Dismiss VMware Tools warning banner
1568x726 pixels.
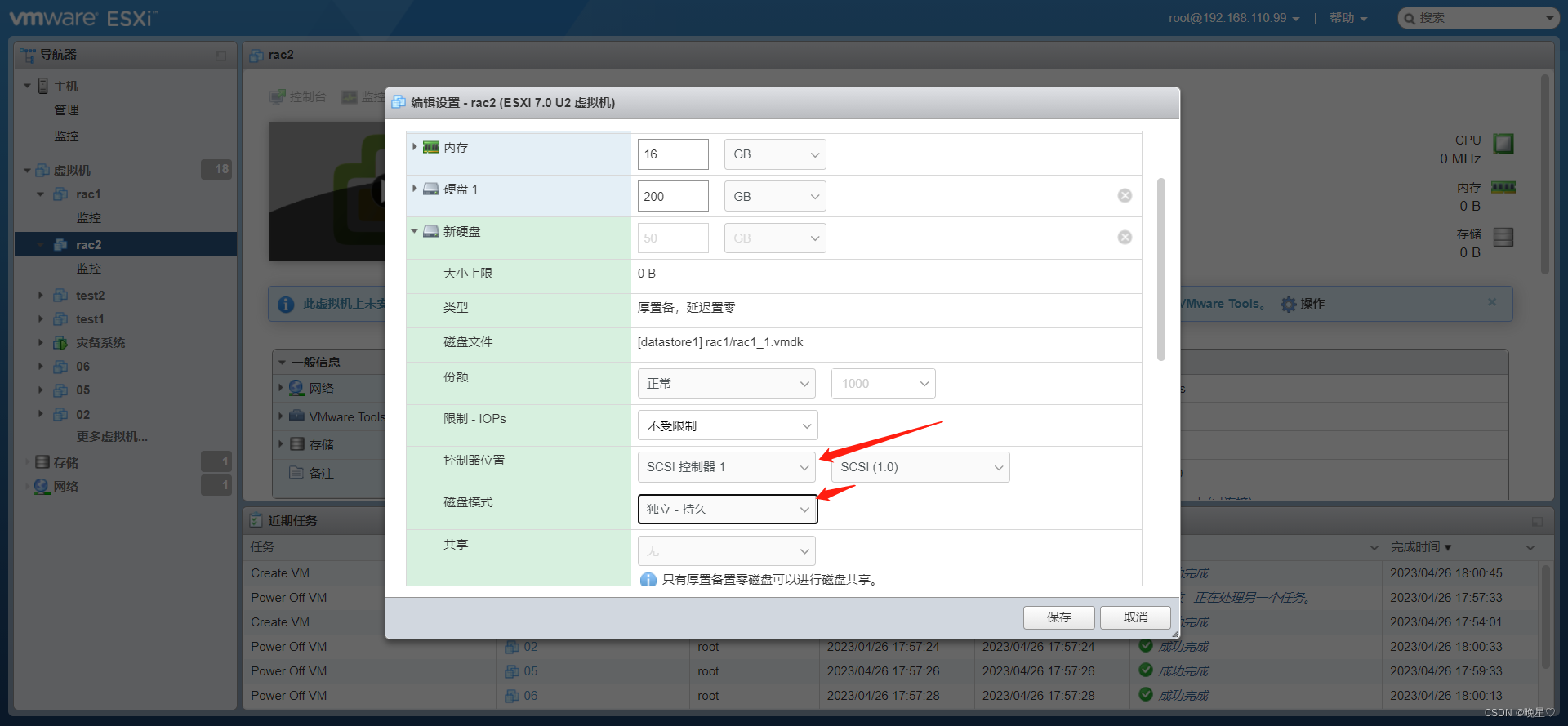(1492, 302)
